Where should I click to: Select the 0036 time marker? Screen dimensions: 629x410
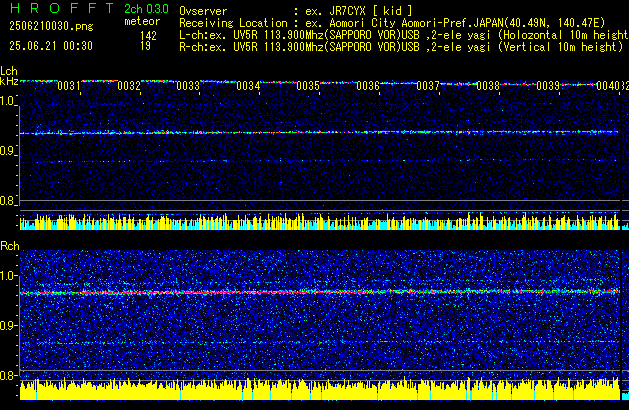coord(368,86)
